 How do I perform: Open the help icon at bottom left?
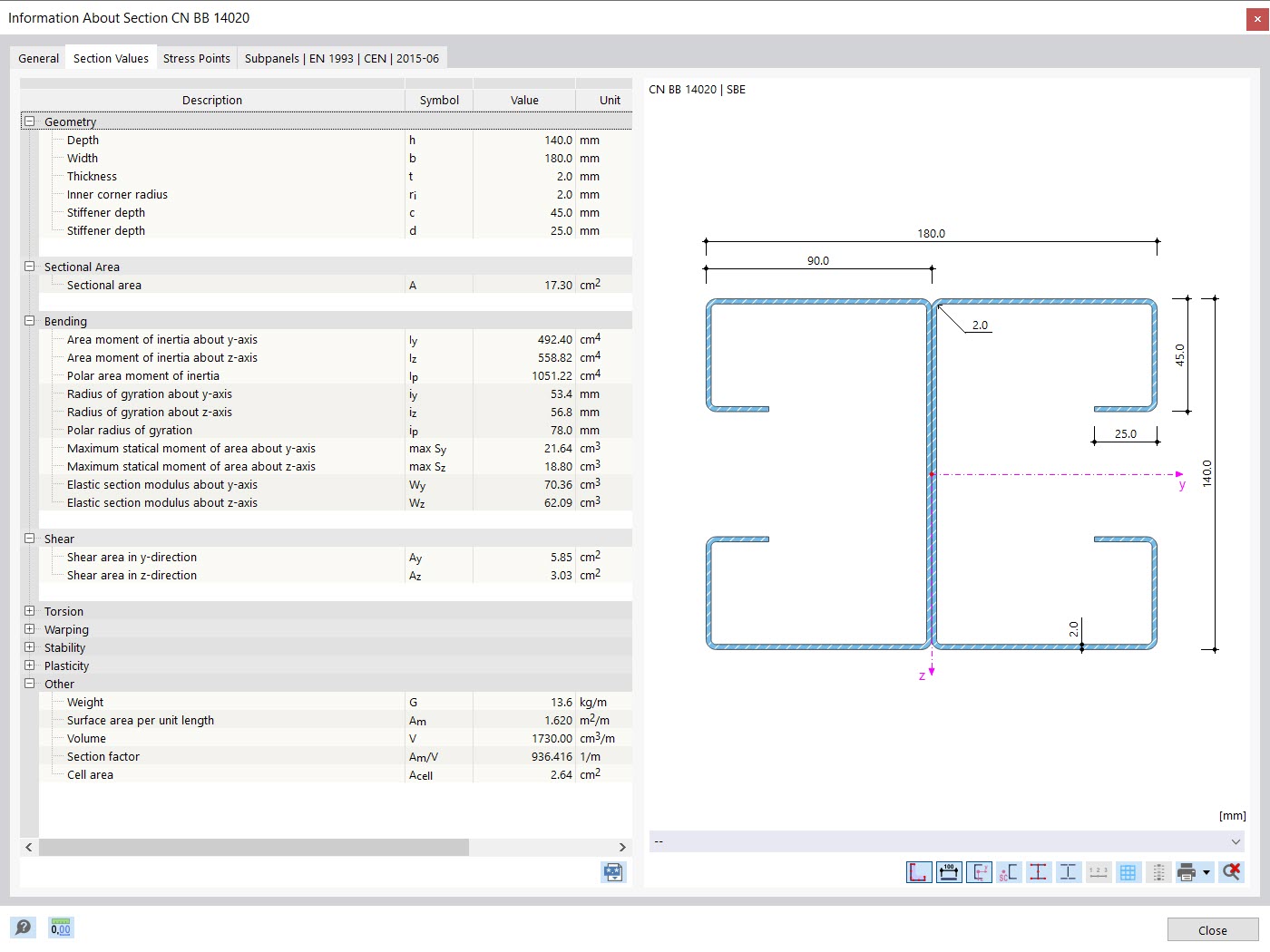[24, 928]
